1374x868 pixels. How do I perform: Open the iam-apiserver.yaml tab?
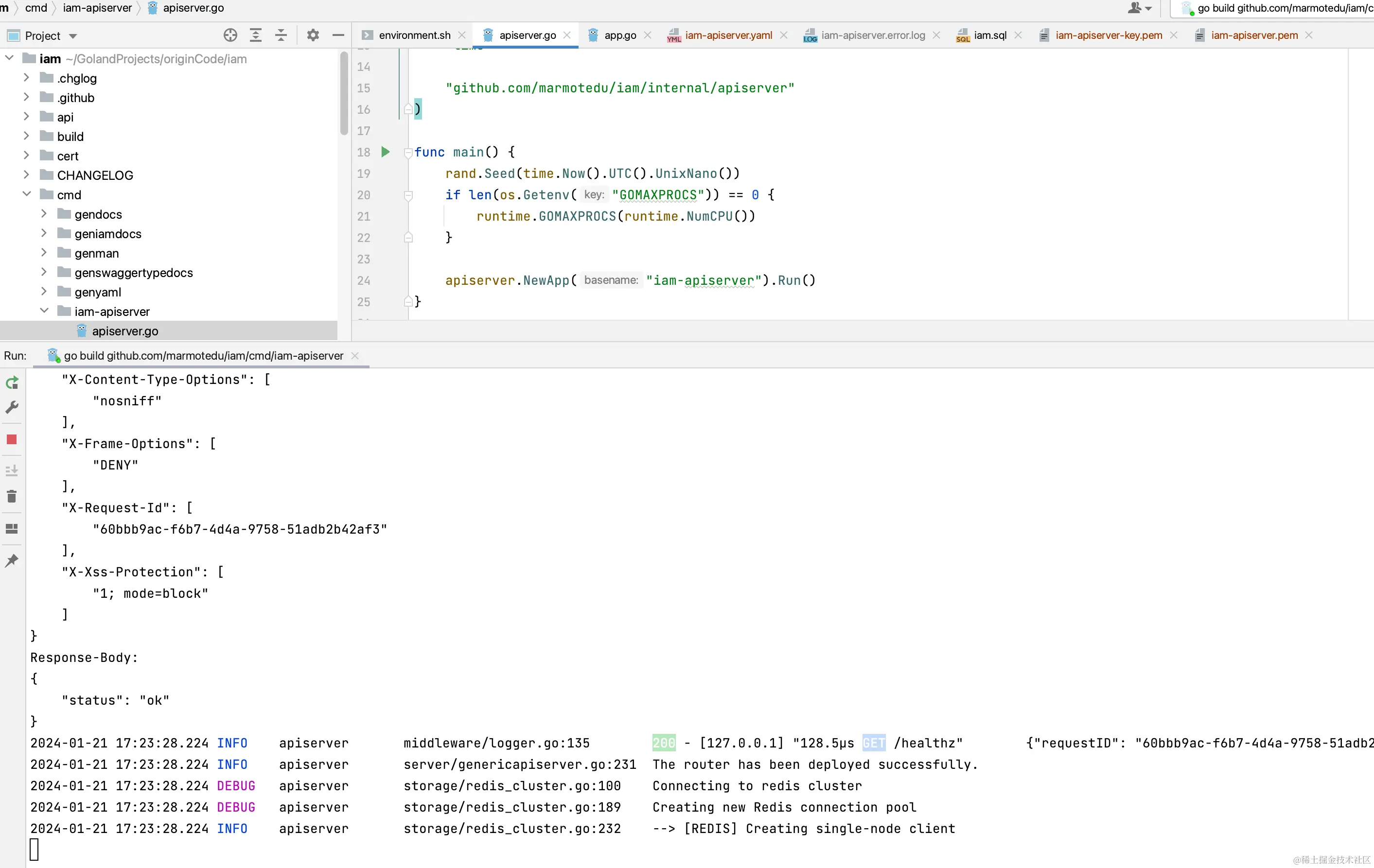coord(728,35)
